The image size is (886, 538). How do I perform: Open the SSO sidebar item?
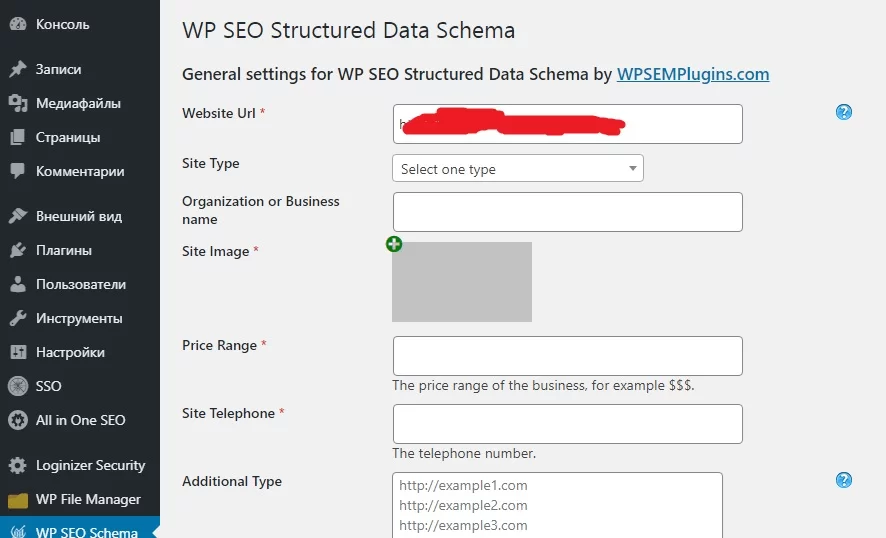coord(49,386)
